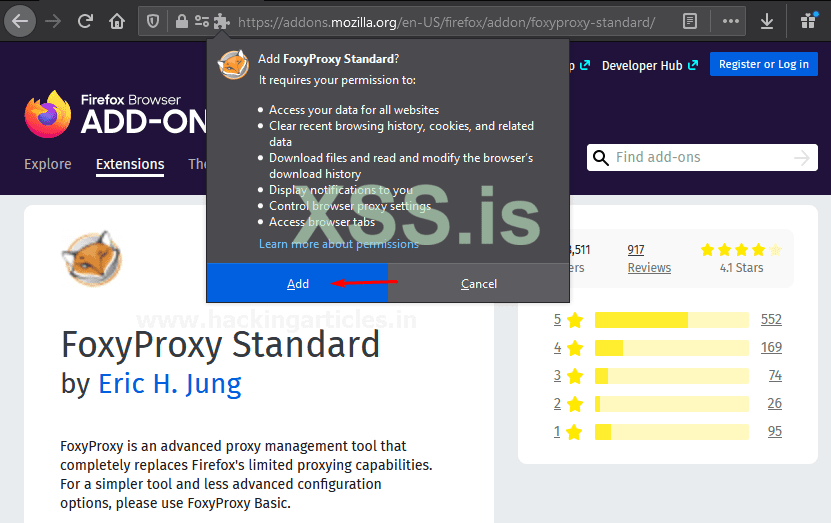Click the padlock site security icon
Viewport: 831px width, 523px height.
pos(182,22)
